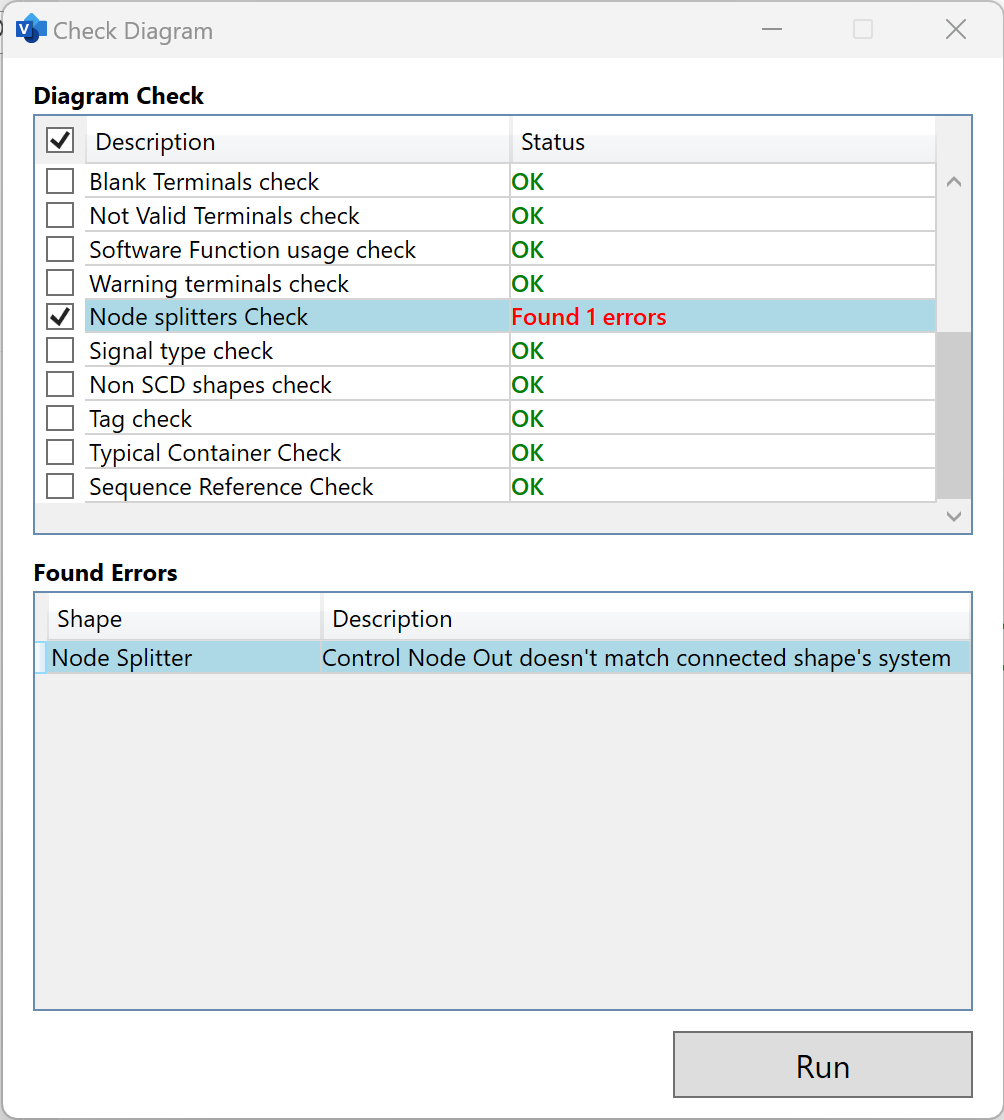The height and width of the screenshot is (1120, 1004).
Task: Click the Found 1 errors status text
Action: (588, 317)
